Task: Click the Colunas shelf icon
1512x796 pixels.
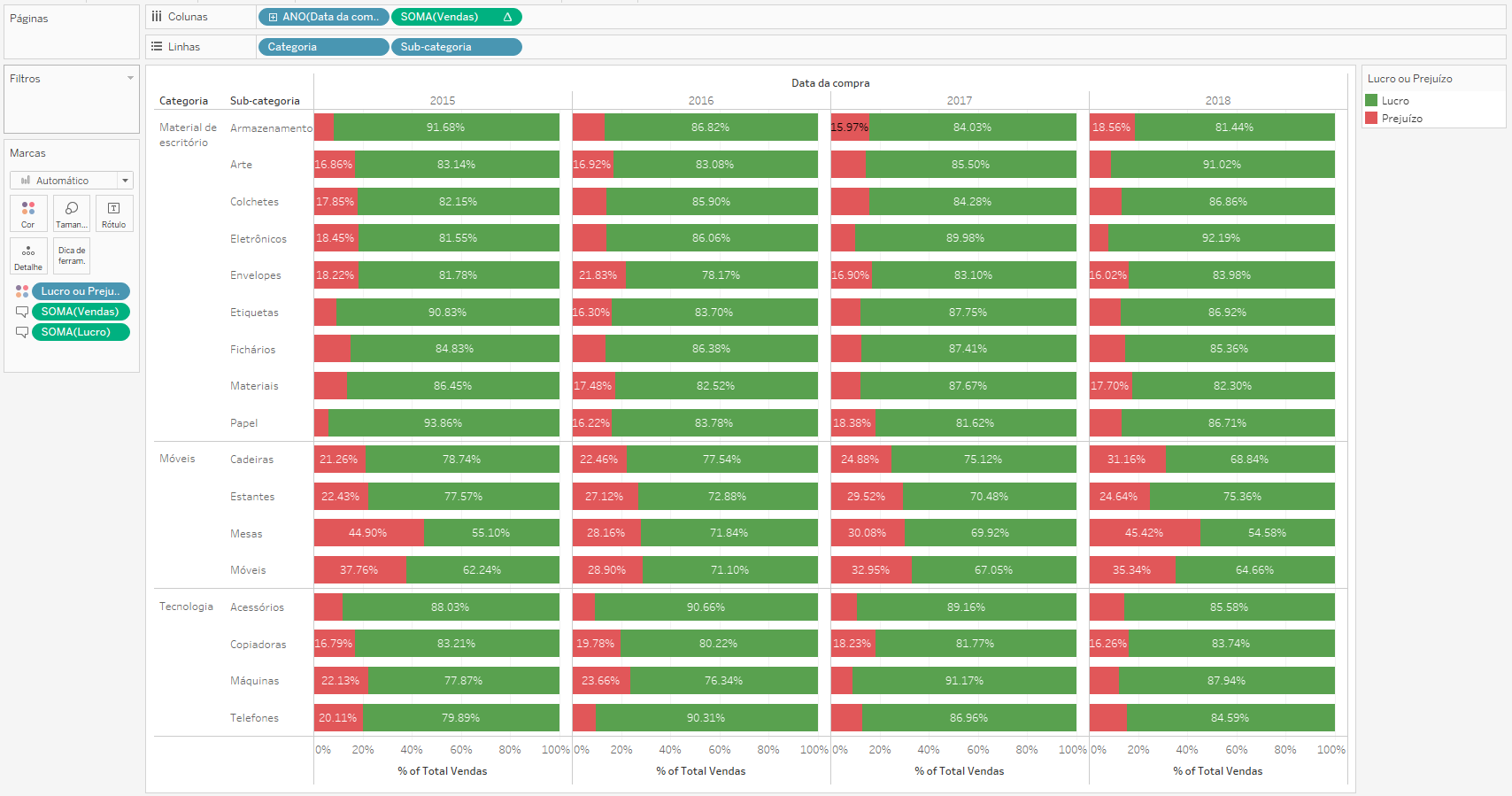Action: coord(157,17)
